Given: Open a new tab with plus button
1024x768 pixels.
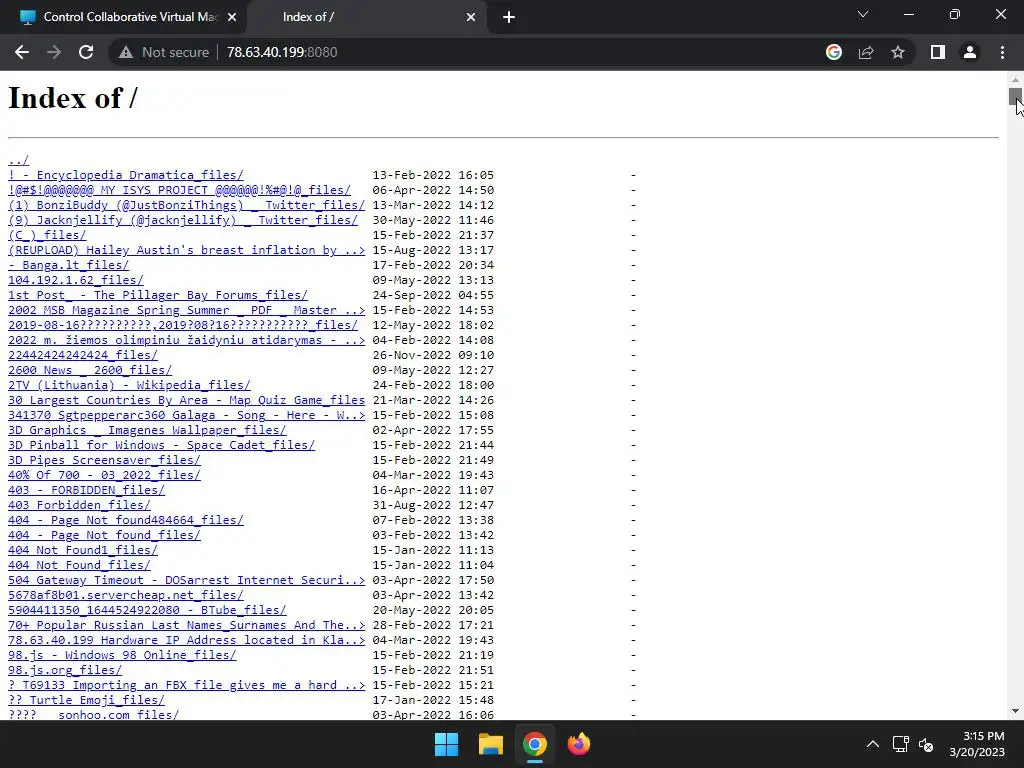Looking at the screenshot, I should [509, 17].
